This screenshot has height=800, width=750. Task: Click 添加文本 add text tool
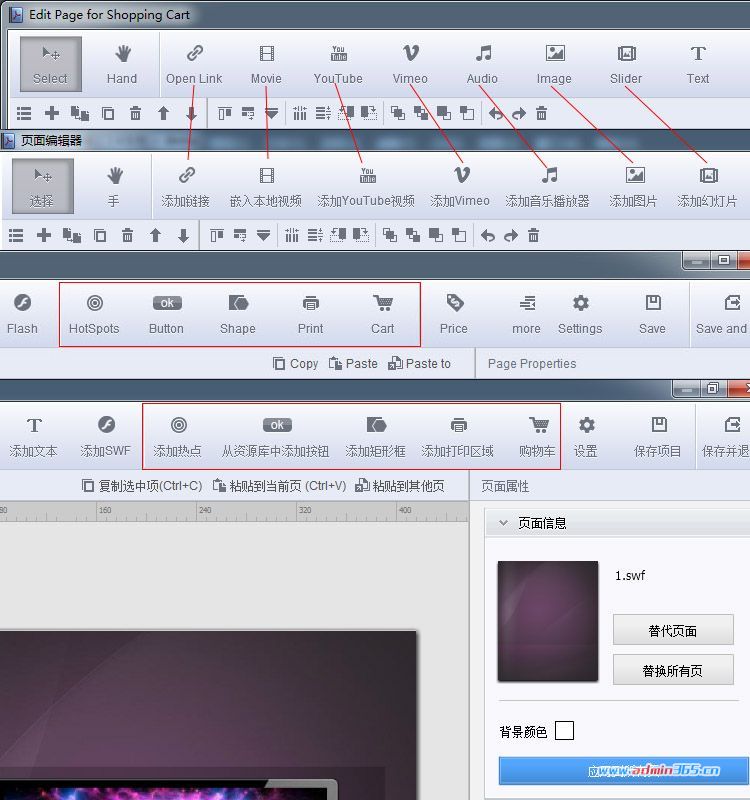pos(34,437)
